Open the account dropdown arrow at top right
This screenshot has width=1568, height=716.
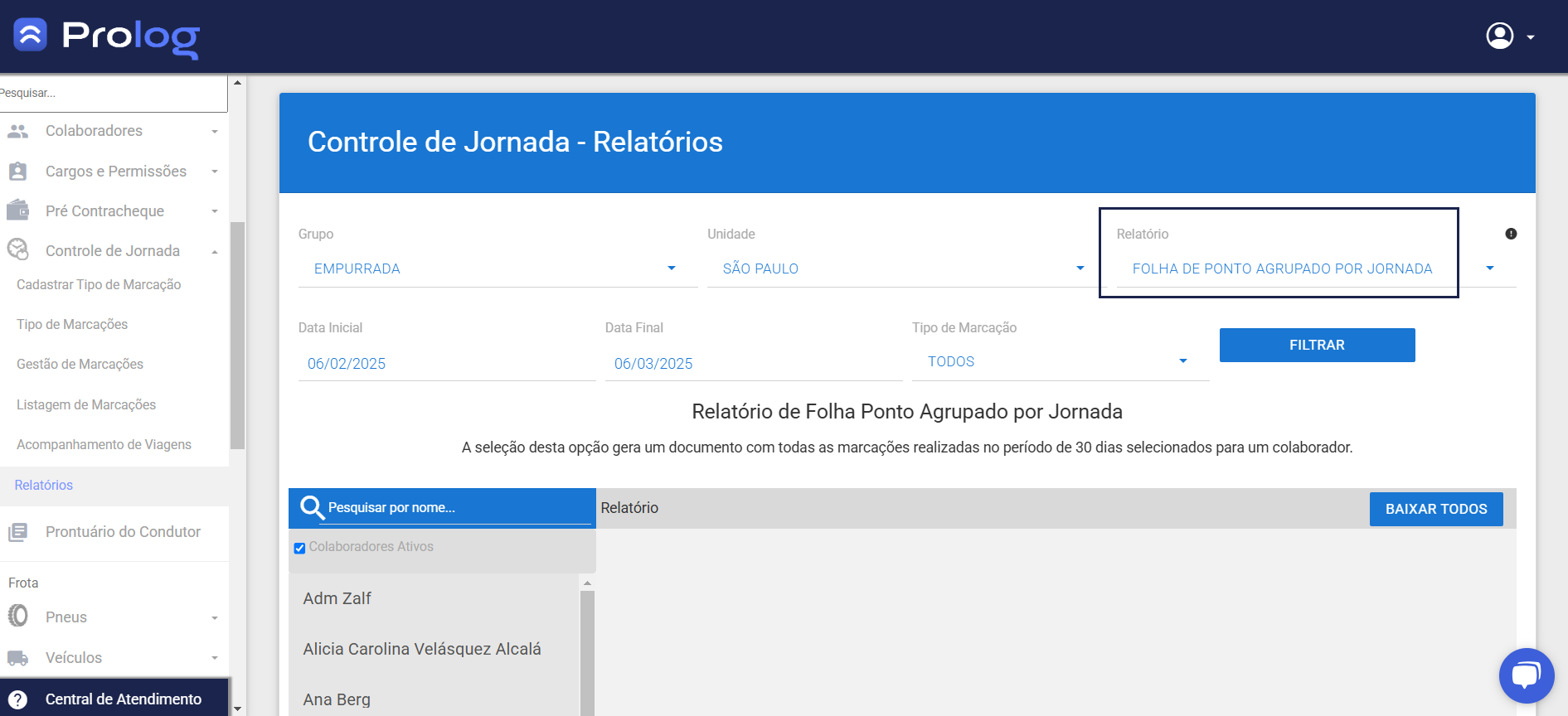pyautogui.click(x=1531, y=37)
